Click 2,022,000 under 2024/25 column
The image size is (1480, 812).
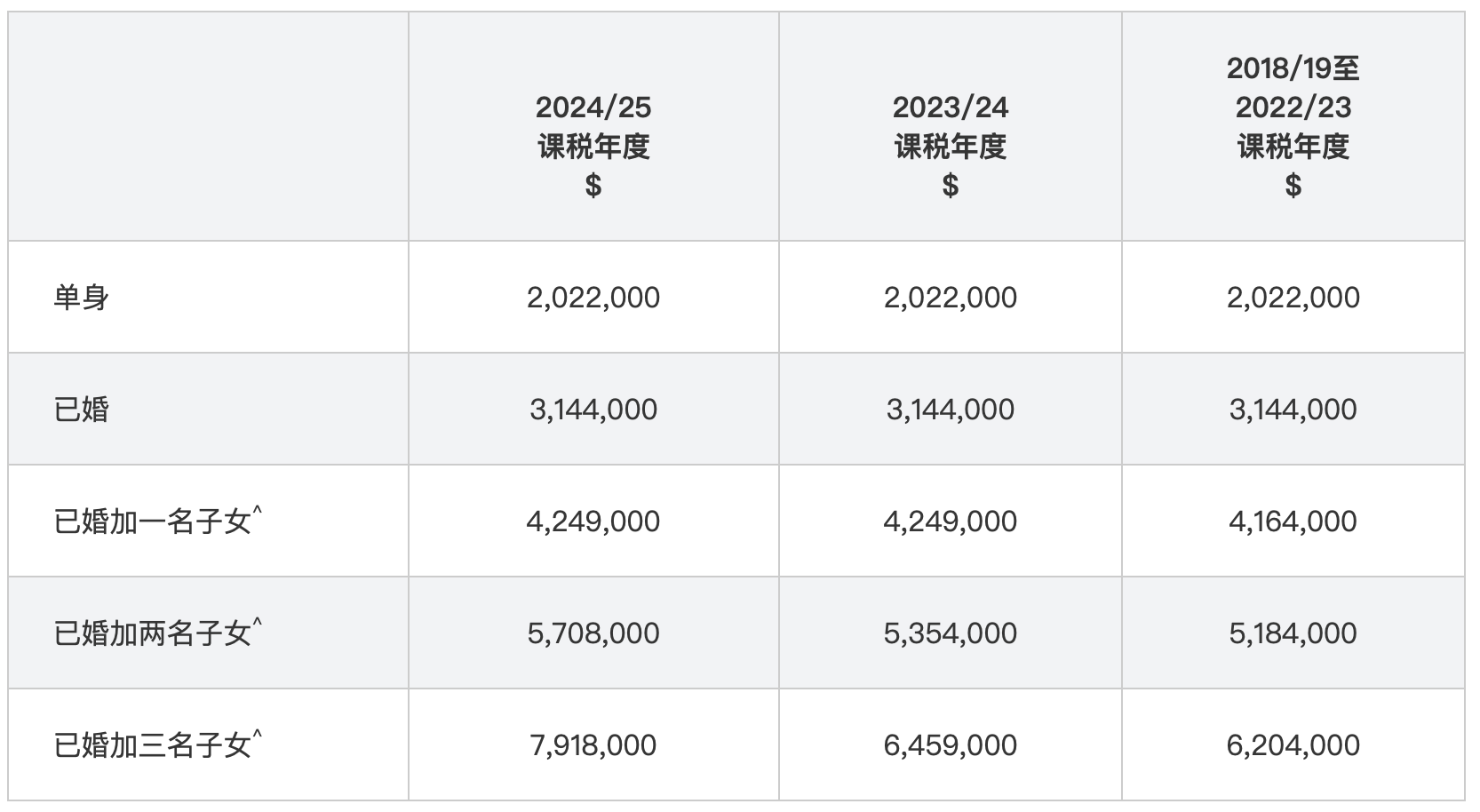(x=593, y=297)
